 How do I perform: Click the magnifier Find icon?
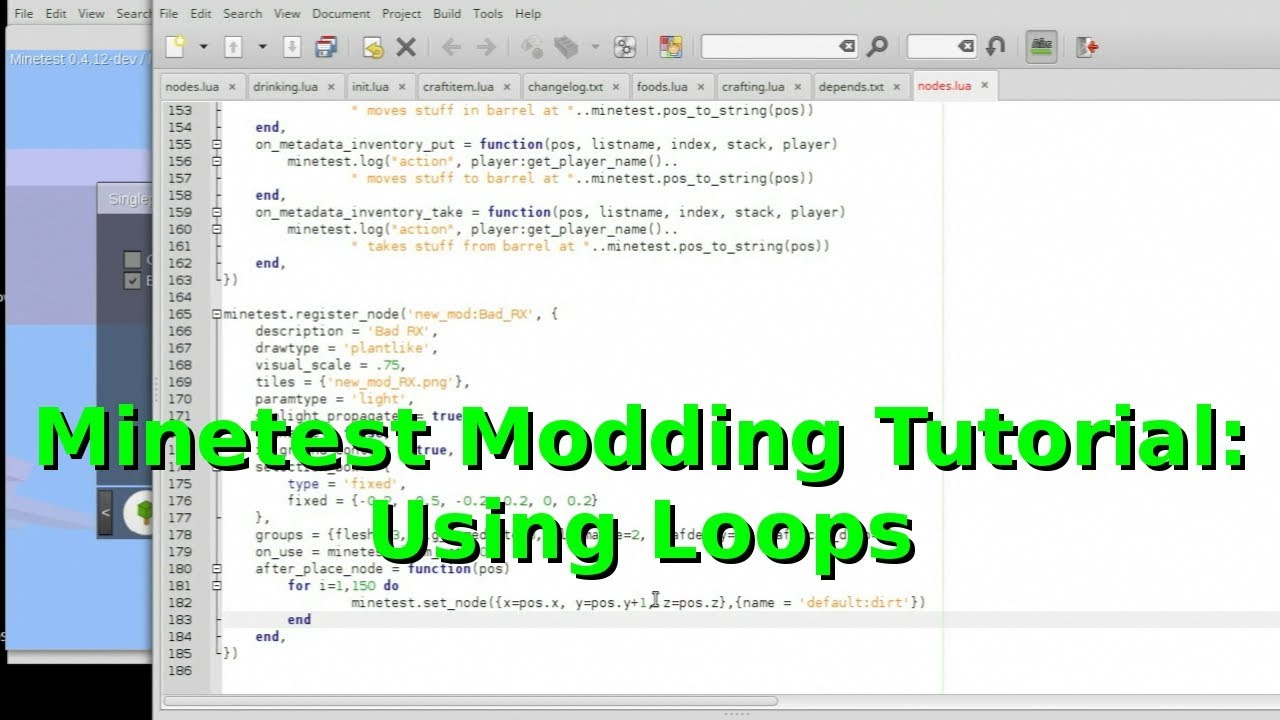click(x=877, y=46)
